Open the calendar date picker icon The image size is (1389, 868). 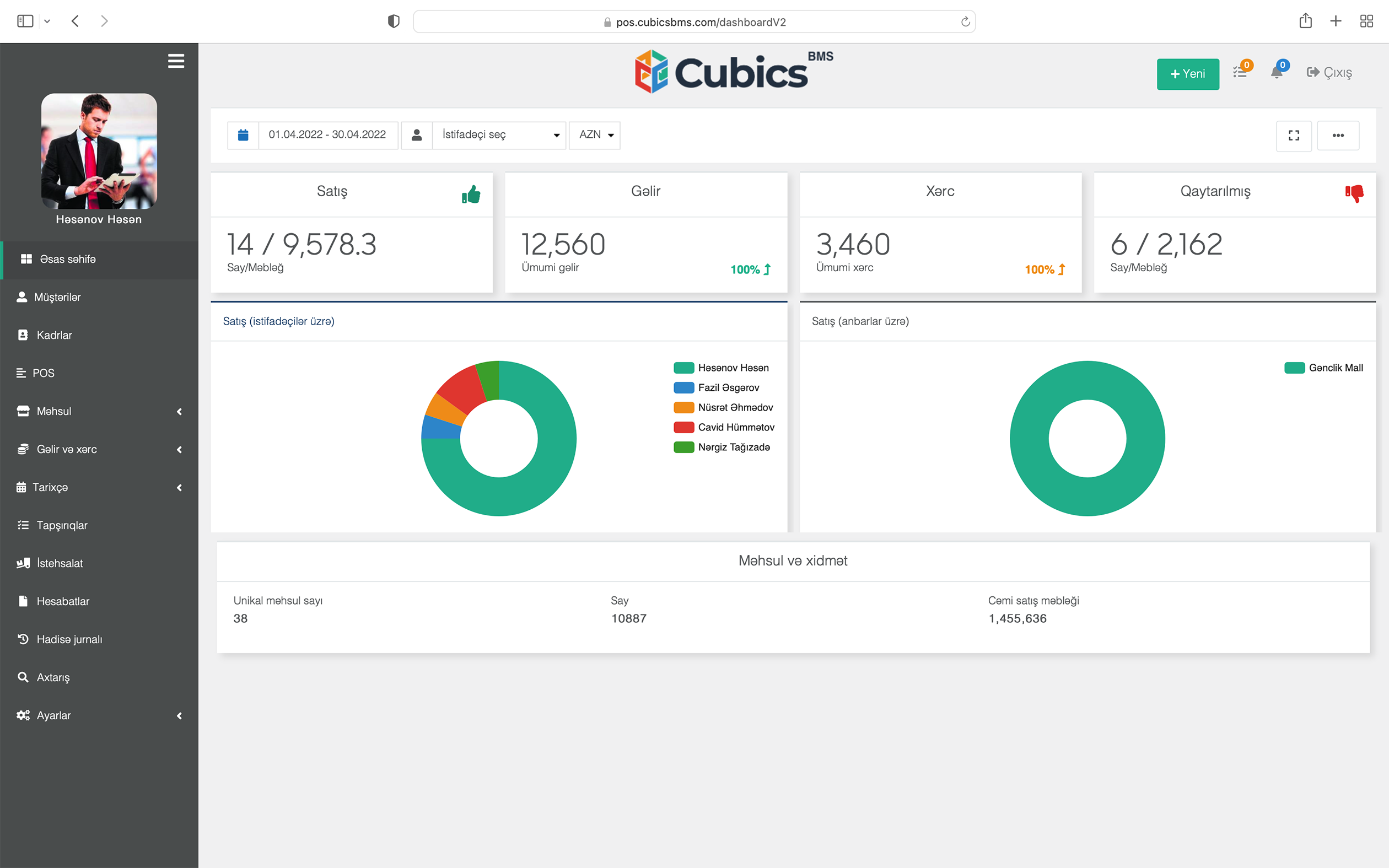click(x=243, y=135)
